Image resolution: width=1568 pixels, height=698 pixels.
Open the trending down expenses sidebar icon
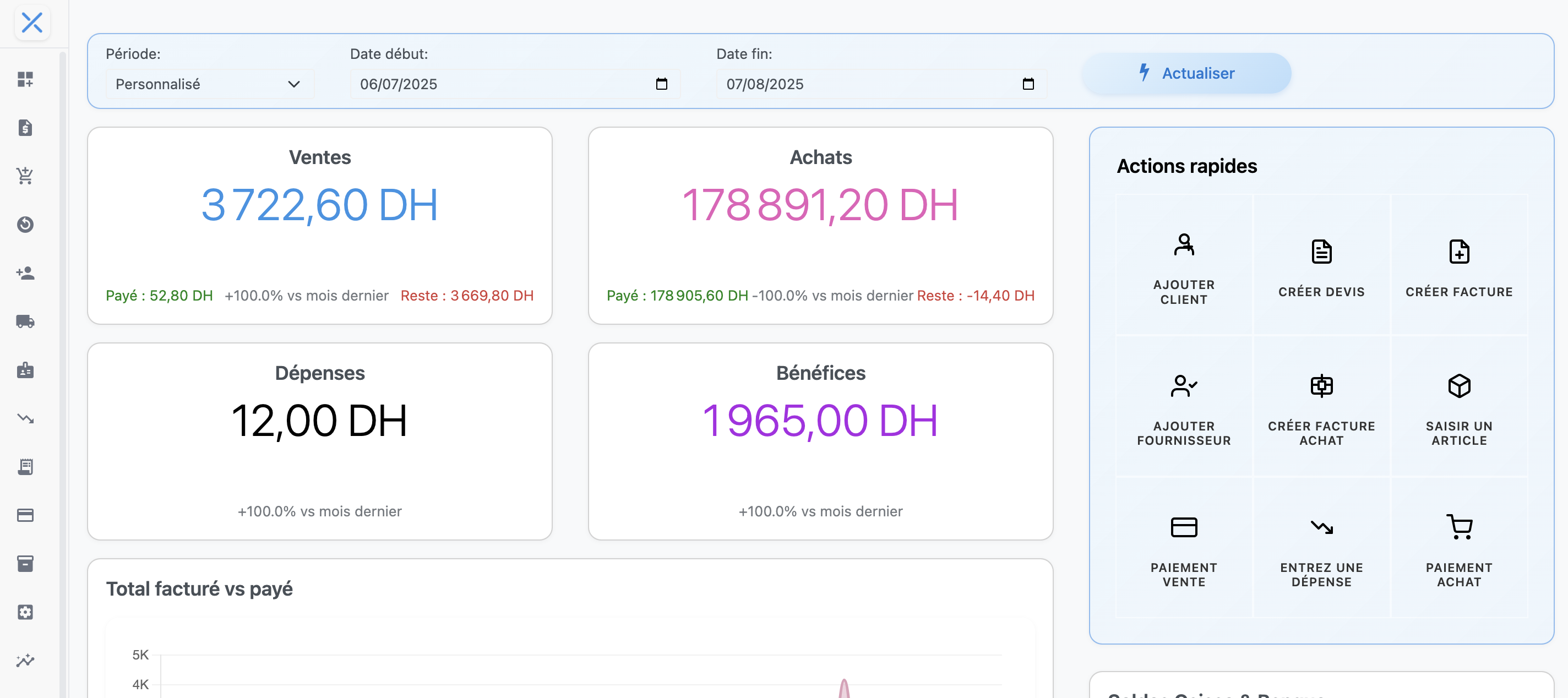(x=25, y=418)
